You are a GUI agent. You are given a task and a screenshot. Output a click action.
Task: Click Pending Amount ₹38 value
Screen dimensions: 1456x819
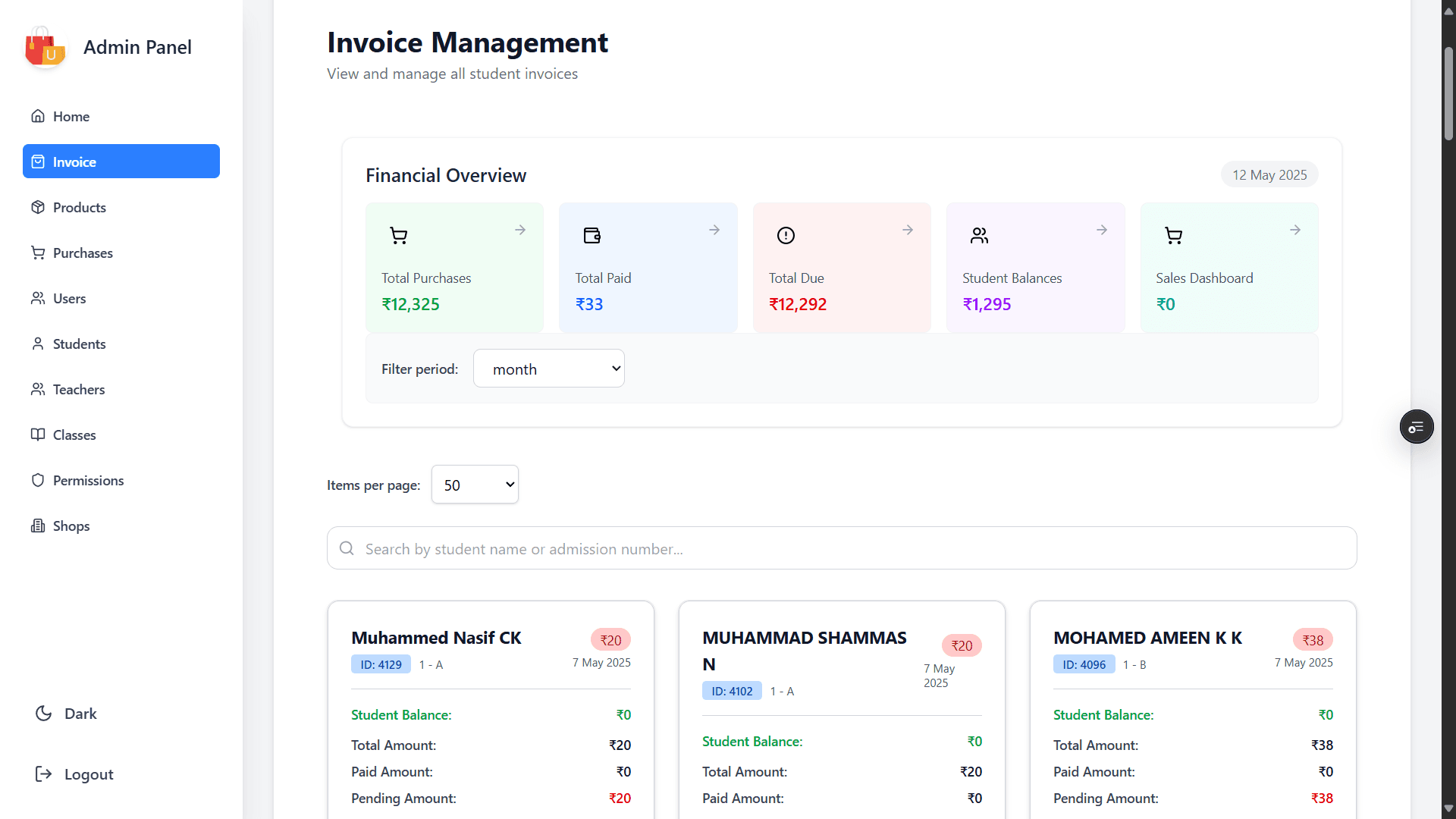click(x=1322, y=798)
